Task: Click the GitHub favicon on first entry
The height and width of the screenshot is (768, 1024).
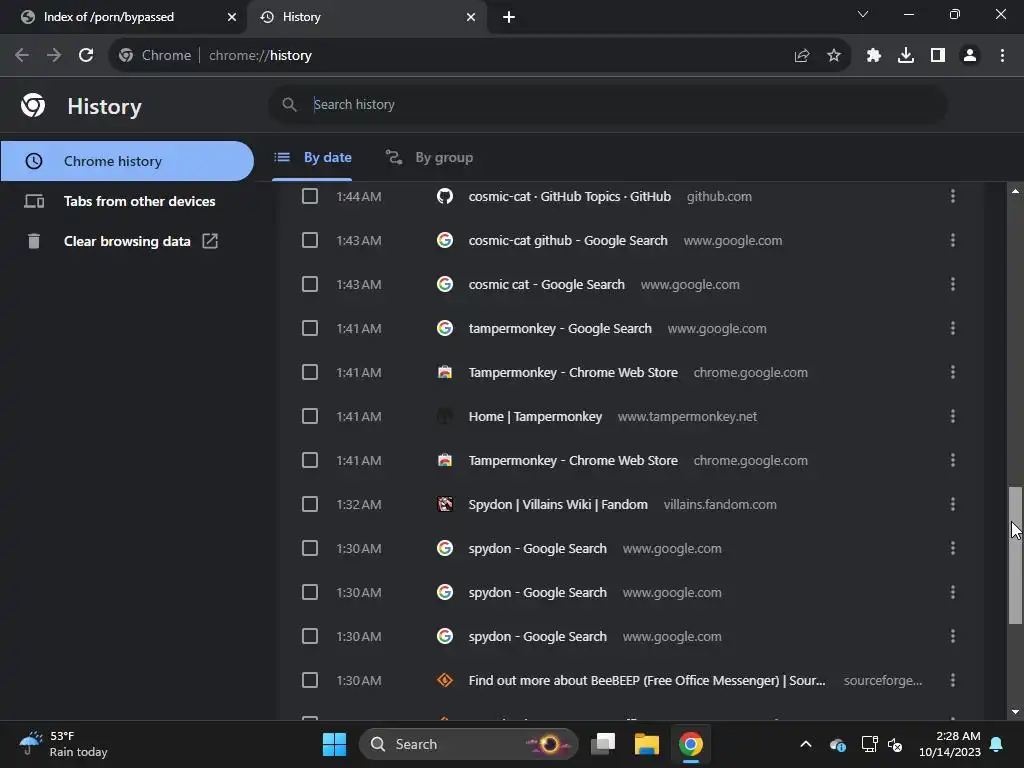Action: (x=445, y=196)
